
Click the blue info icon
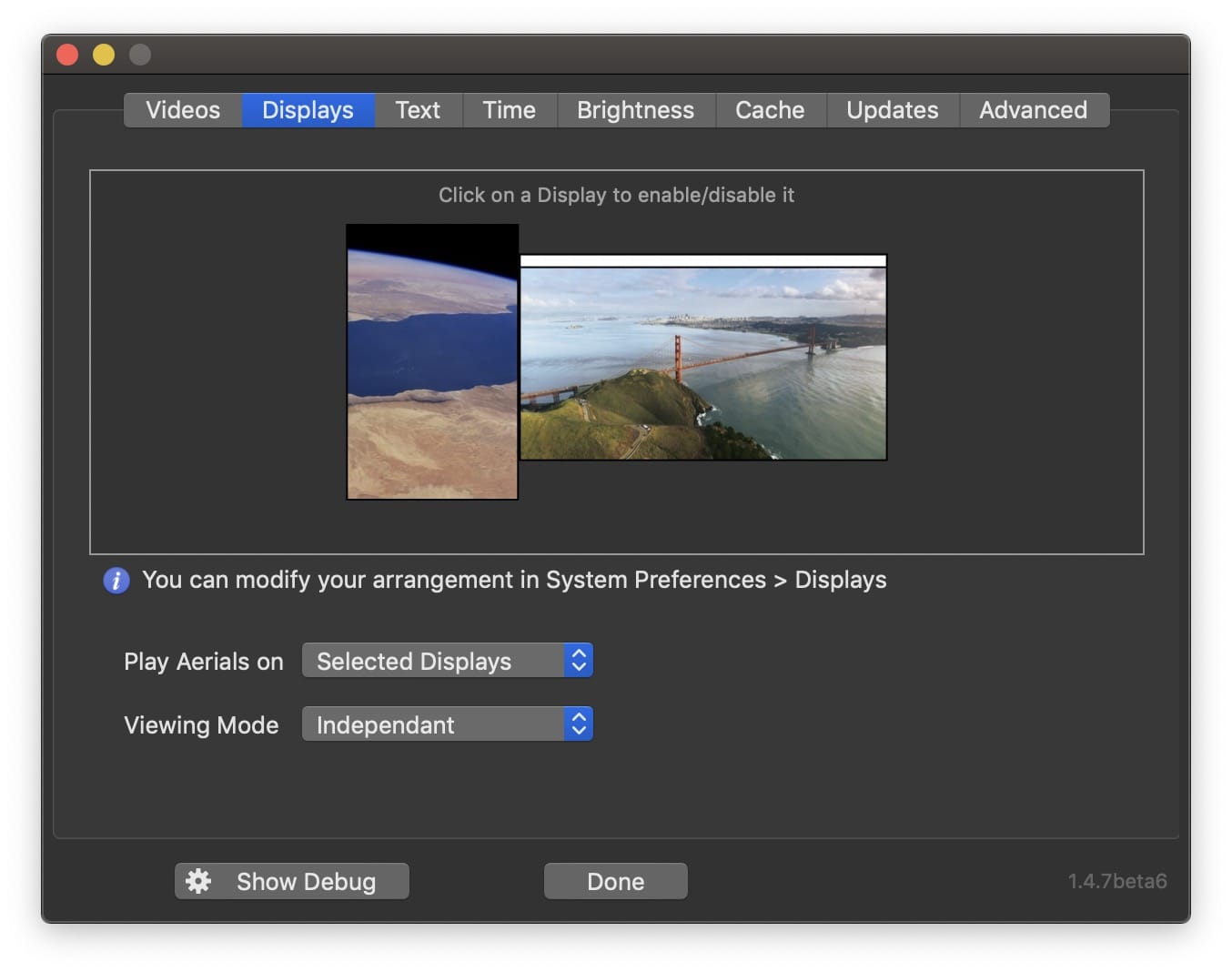click(x=116, y=580)
